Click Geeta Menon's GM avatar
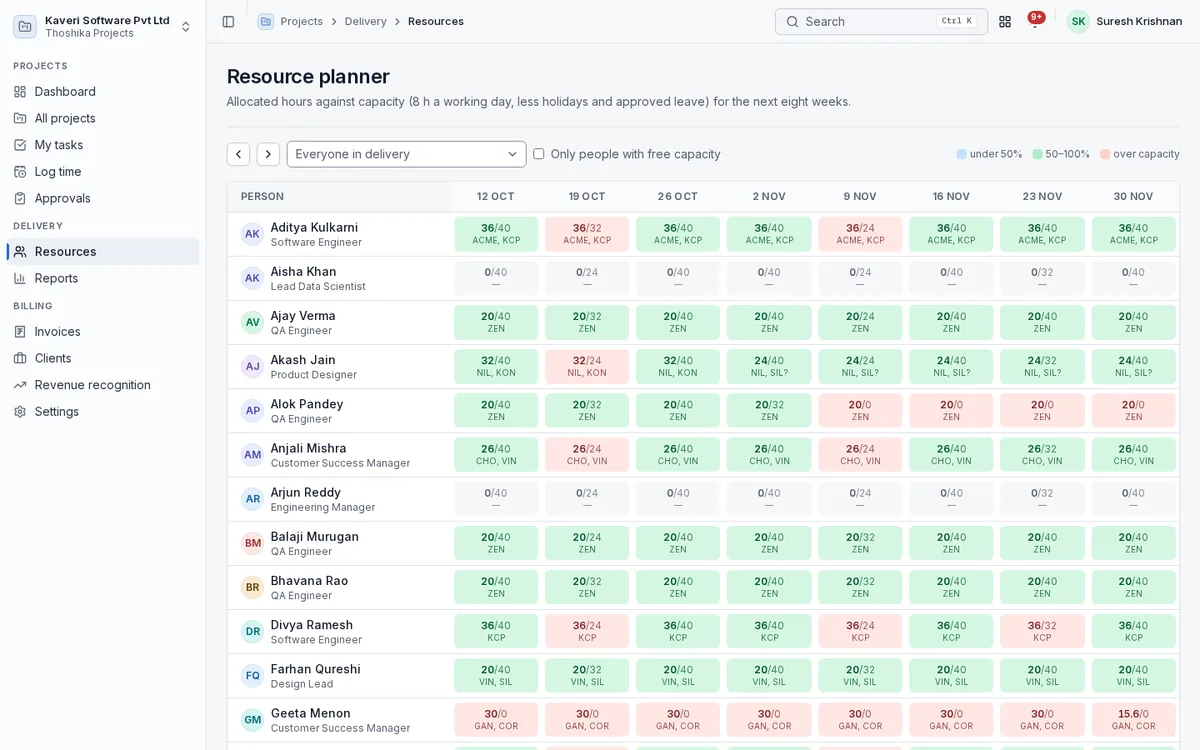This screenshot has height=750, width=1200. 252,719
